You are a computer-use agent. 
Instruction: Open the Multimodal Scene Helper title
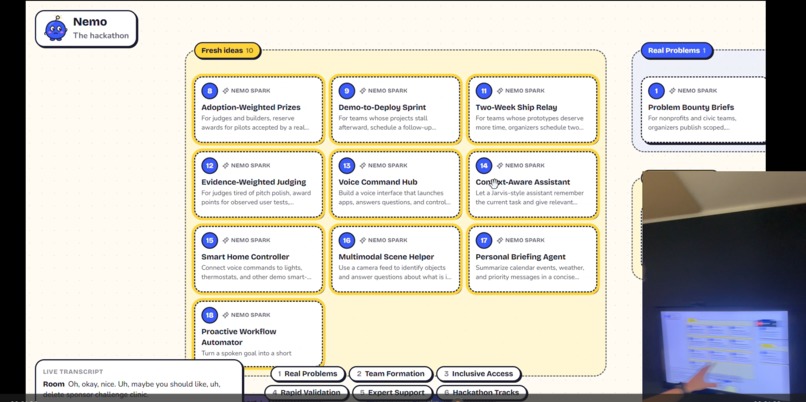[386, 257]
